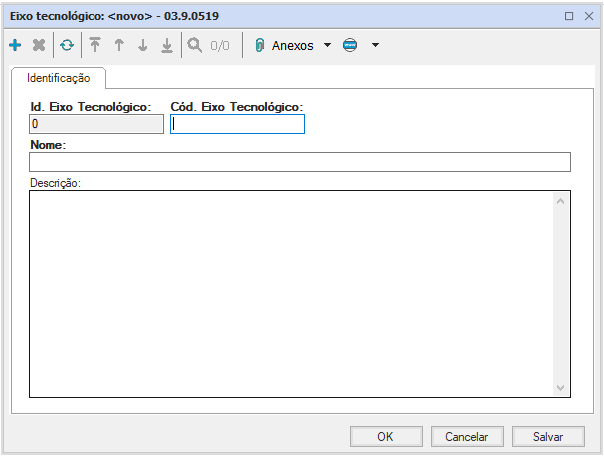Screen dimensions: 604x457
Task: Click the Anexos paperclip icon
Action: coord(259,45)
